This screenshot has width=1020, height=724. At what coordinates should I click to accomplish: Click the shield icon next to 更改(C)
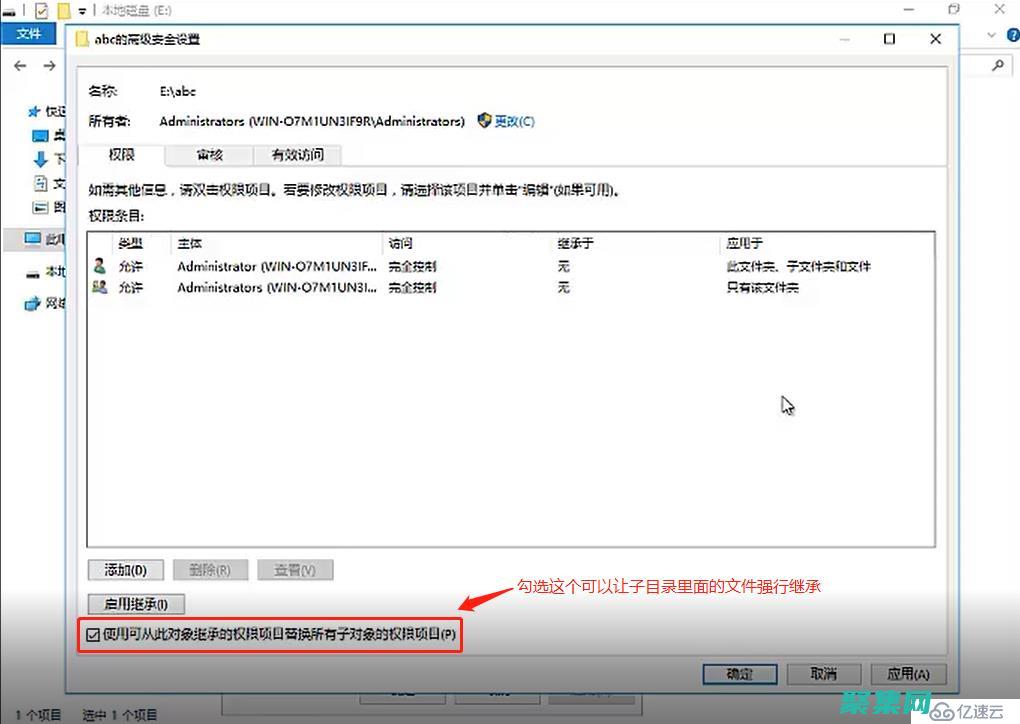484,121
